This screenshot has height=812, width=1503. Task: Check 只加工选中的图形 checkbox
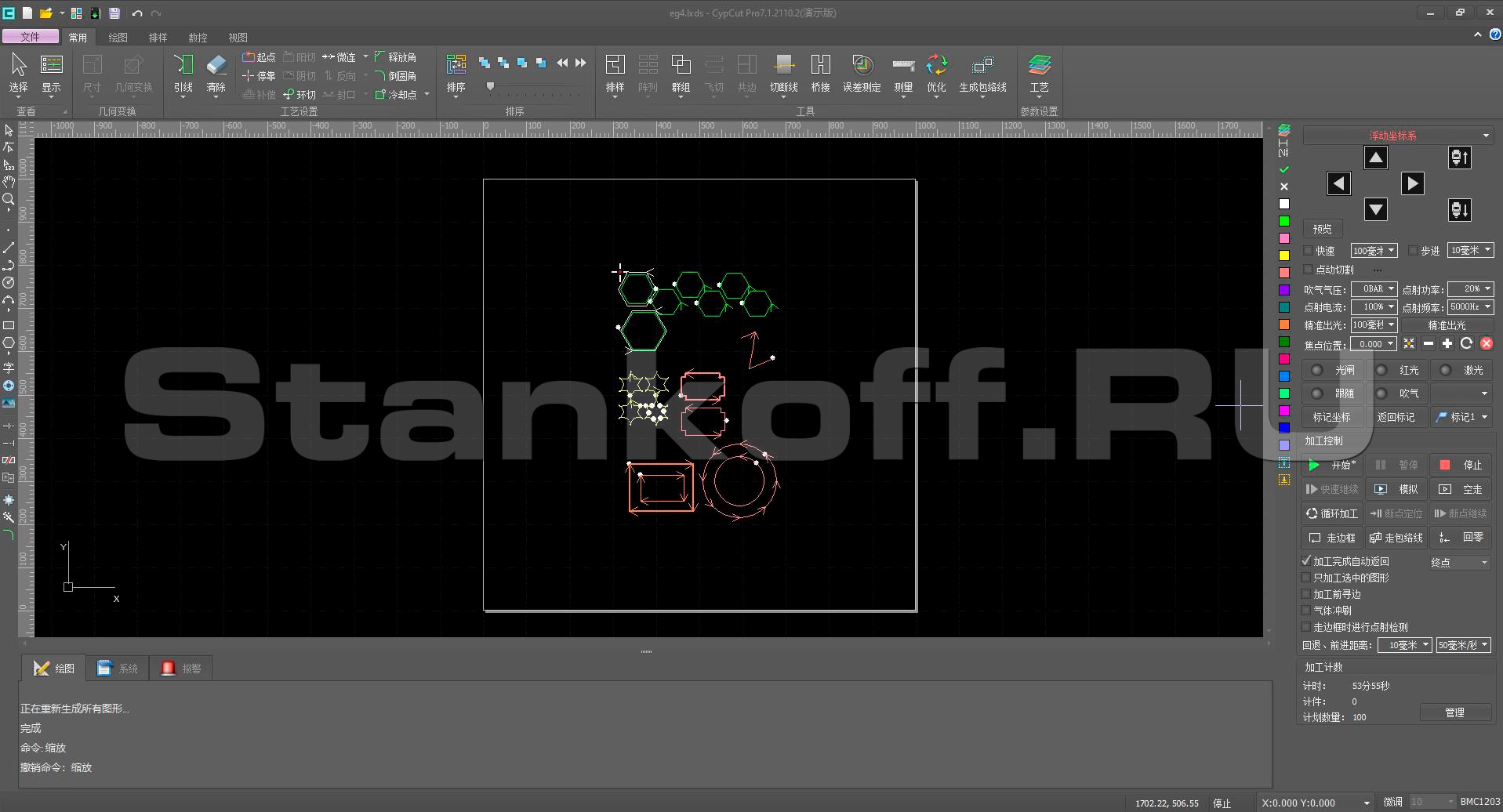[1306, 578]
